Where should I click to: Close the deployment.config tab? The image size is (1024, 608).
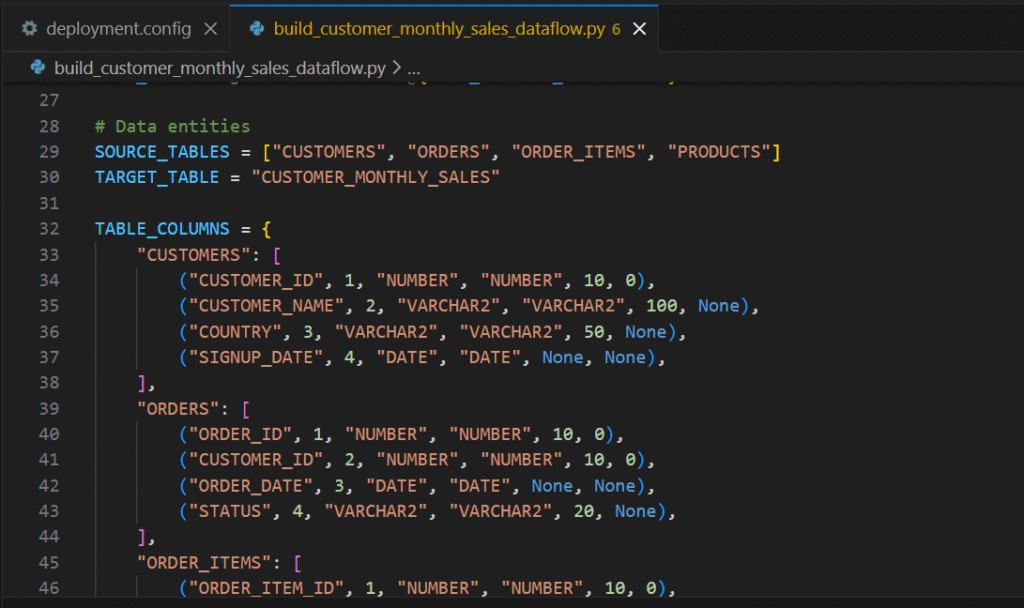tap(210, 29)
